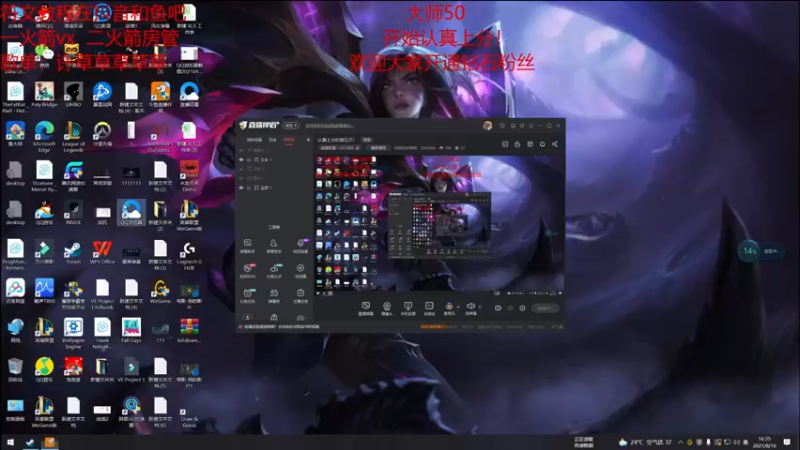The height and width of the screenshot is (450, 800).
Task: Add a new scene with the plus button
Action: (x=308, y=140)
